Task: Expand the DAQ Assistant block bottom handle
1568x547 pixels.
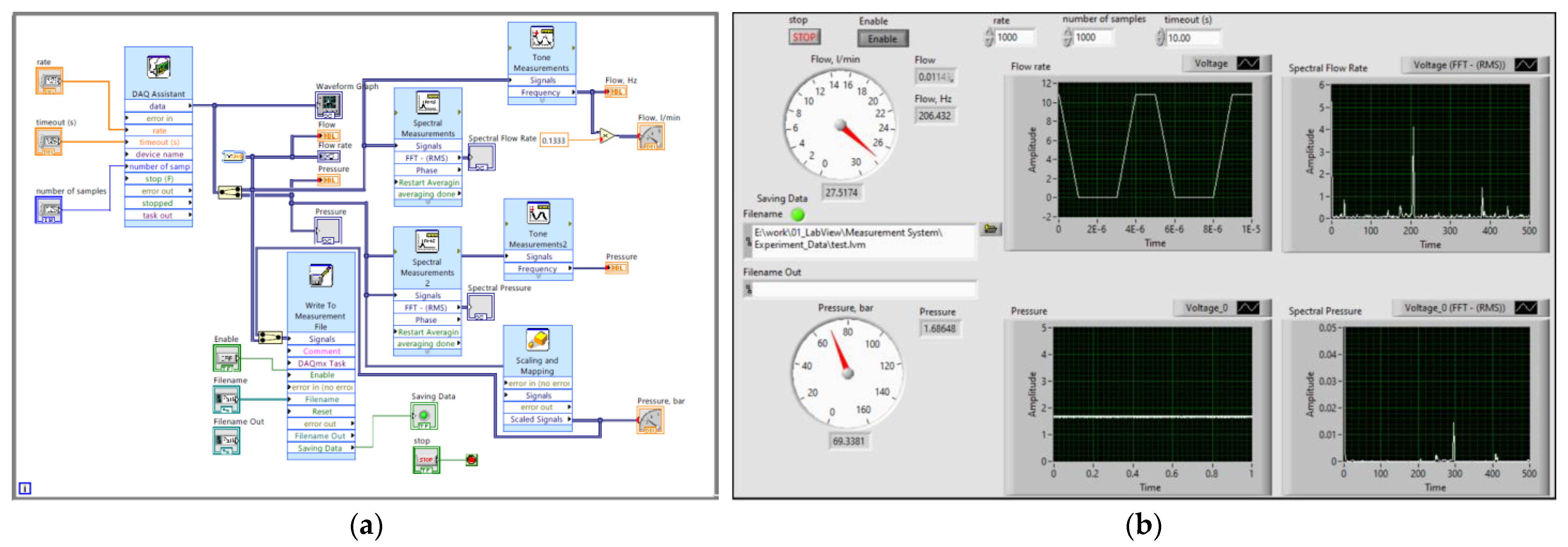Action: 158,224
